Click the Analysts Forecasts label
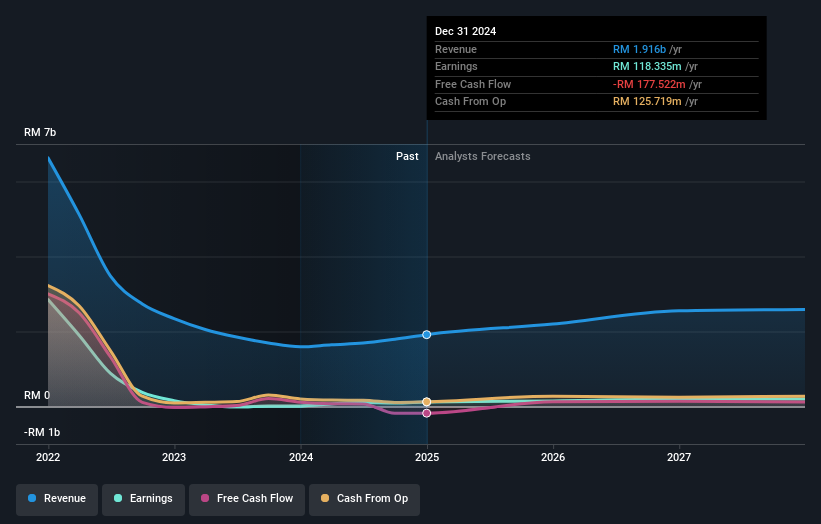The width and height of the screenshot is (821, 524). click(483, 156)
